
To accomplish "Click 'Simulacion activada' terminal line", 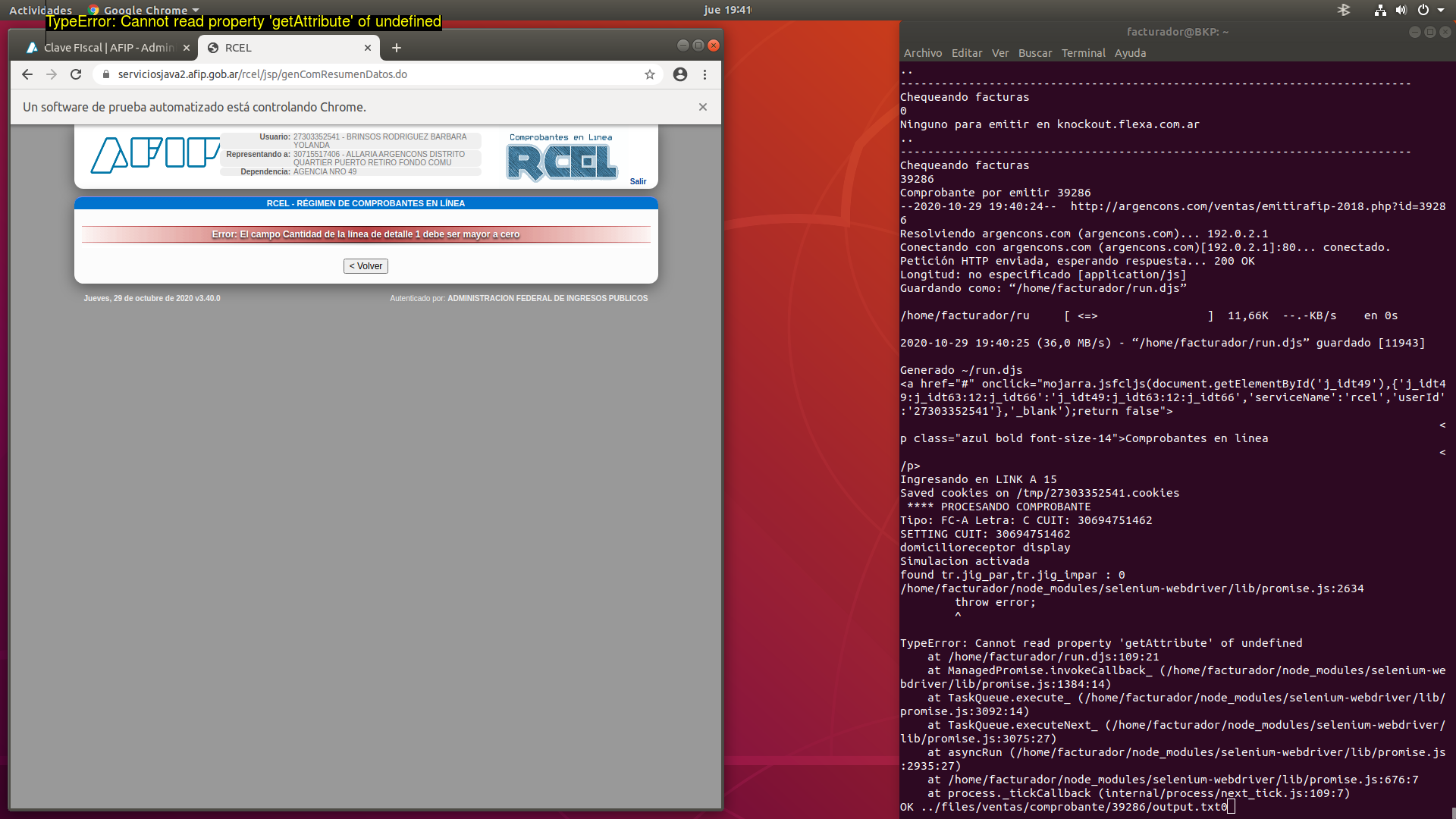I will [x=965, y=561].
